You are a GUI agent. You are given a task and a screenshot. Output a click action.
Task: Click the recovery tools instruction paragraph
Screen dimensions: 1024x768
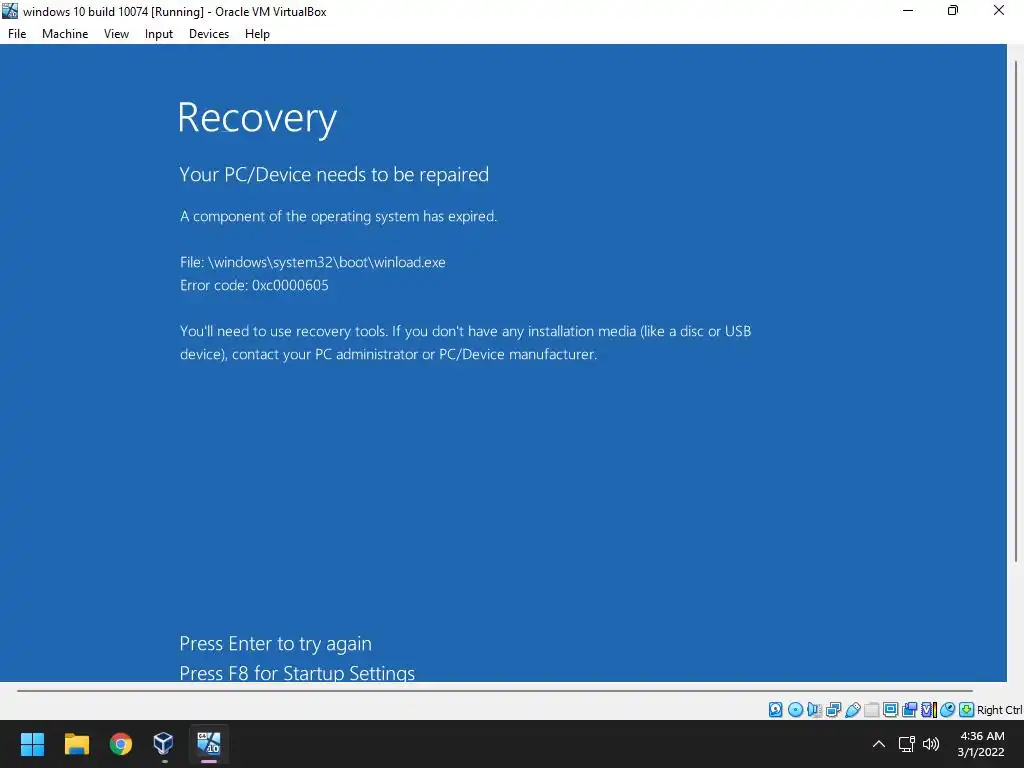click(x=466, y=343)
